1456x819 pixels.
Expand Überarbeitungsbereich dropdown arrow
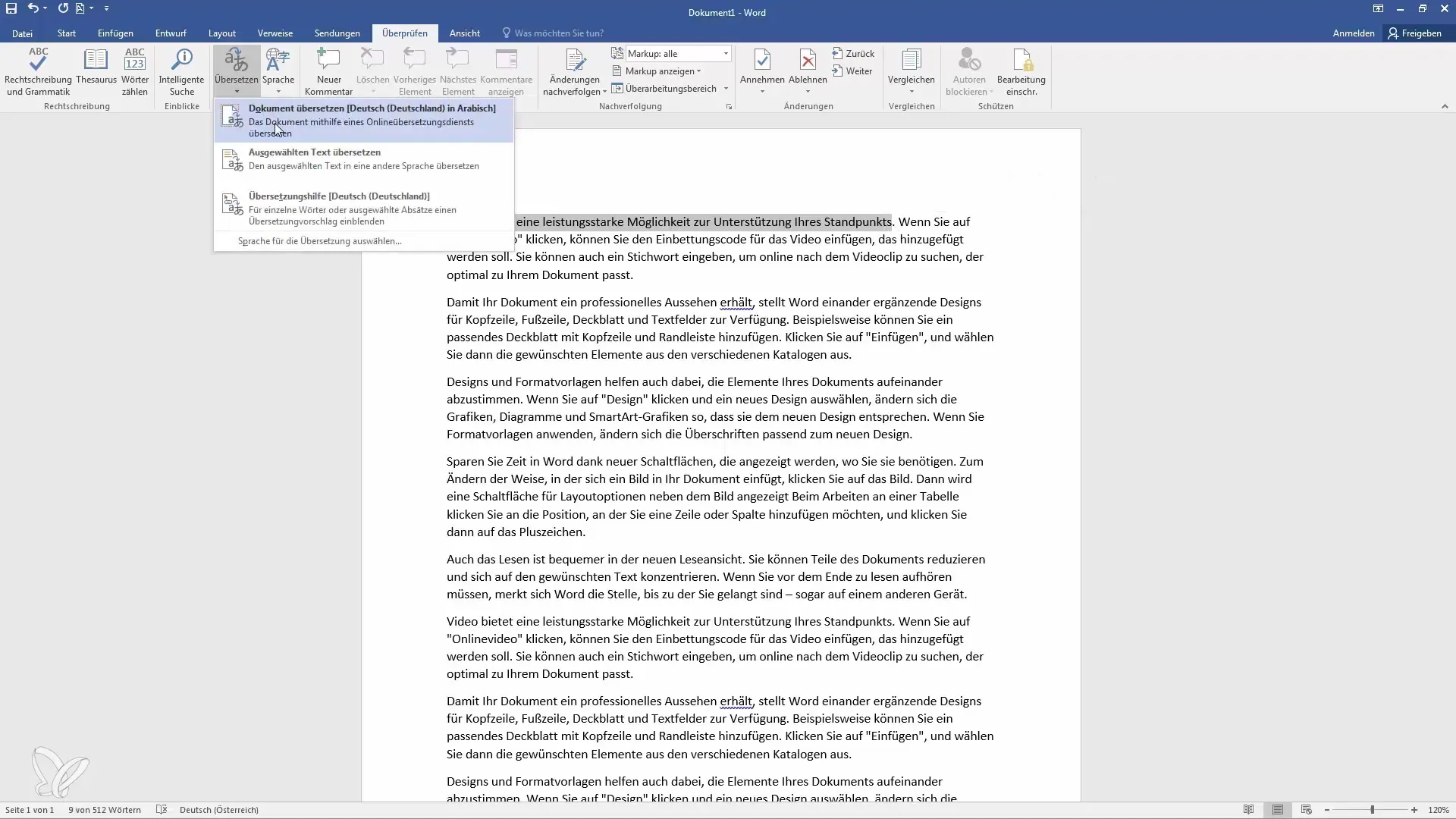pos(726,89)
